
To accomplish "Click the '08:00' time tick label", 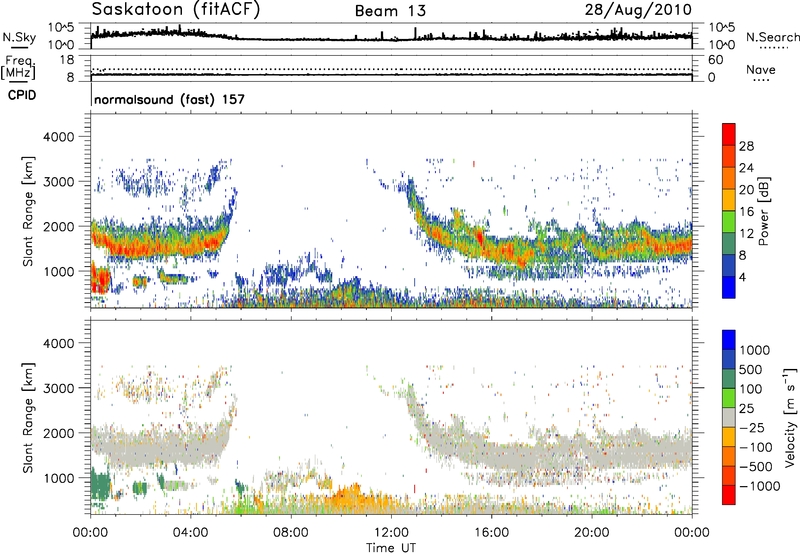I will coord(290,533).
